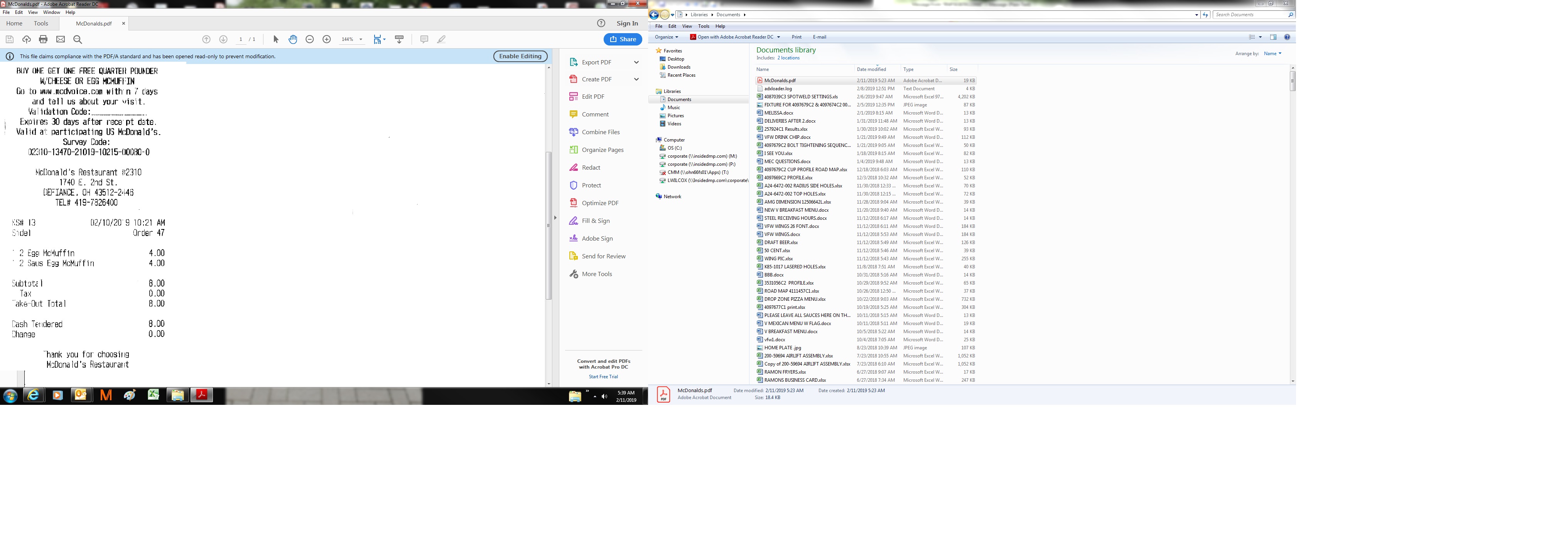Click the Save file icon in Acrobat toolbar
The width and height of the screenshot is (1568, 556).
point(10,40)
